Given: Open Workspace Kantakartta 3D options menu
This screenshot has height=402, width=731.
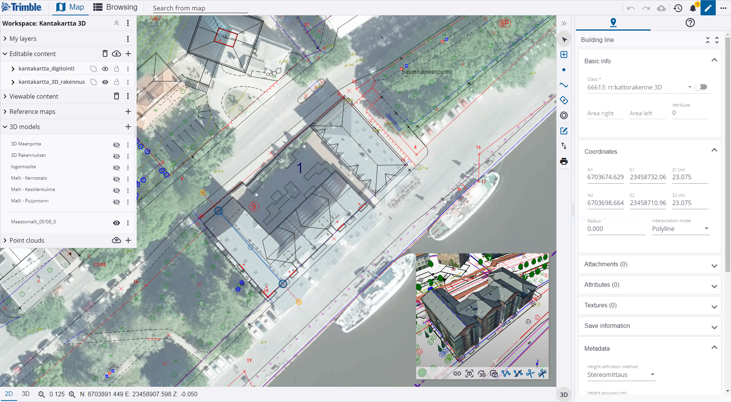Looking at the screenshot, I should click(x=128, y=23).
